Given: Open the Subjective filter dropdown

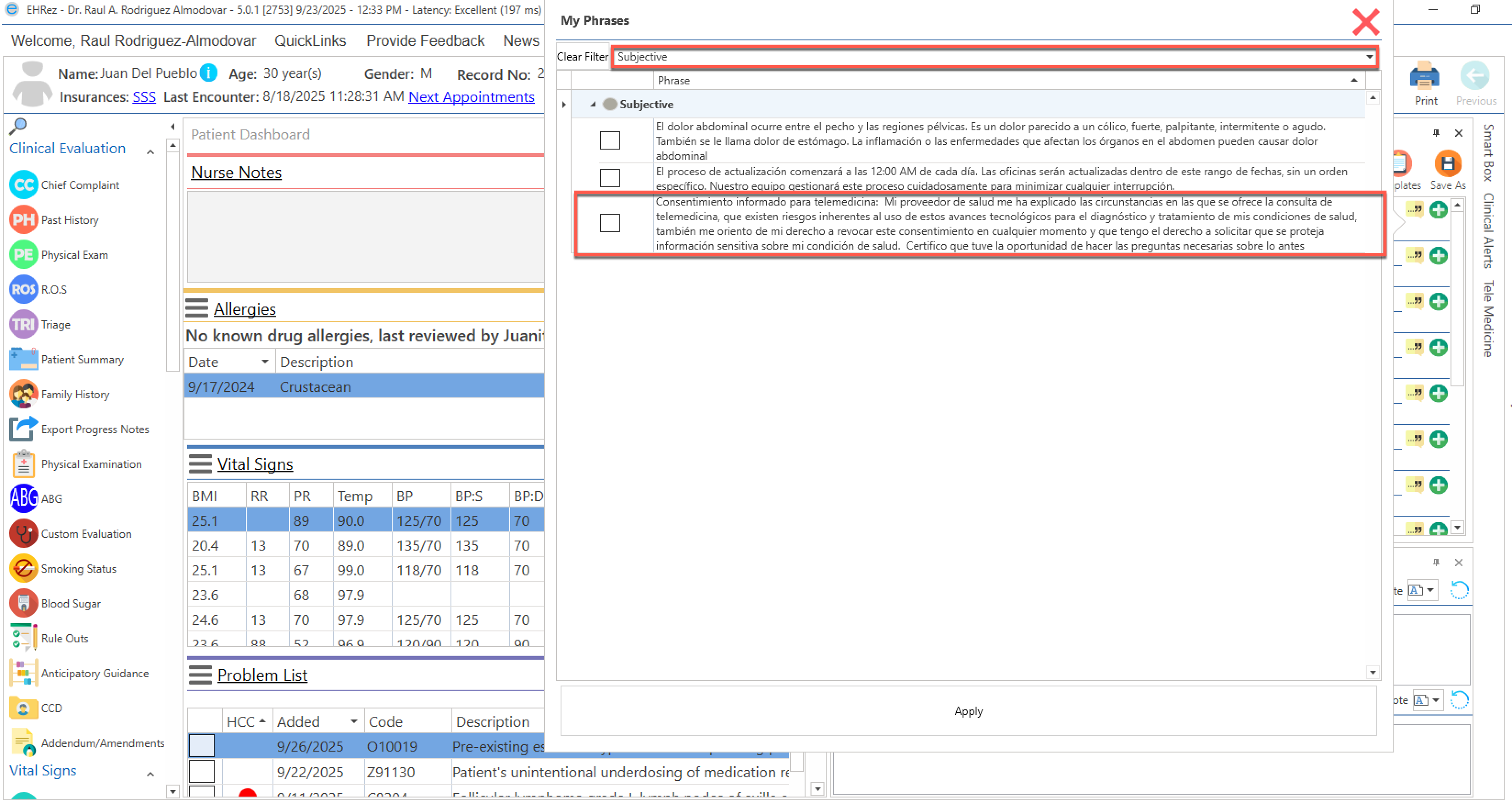Looking at the screenshot, I should [1369, 57].
